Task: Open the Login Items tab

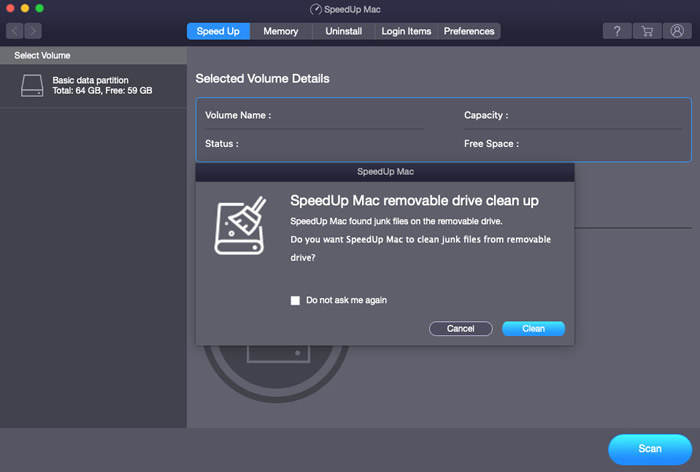Action: [x=406, y=31]
